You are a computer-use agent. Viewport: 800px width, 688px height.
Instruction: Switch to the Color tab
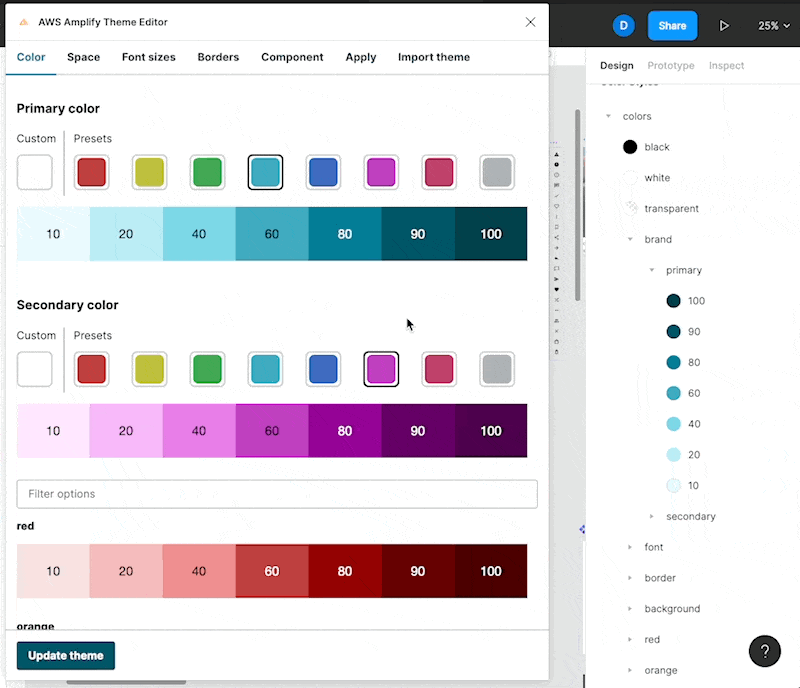coord(31,57)
